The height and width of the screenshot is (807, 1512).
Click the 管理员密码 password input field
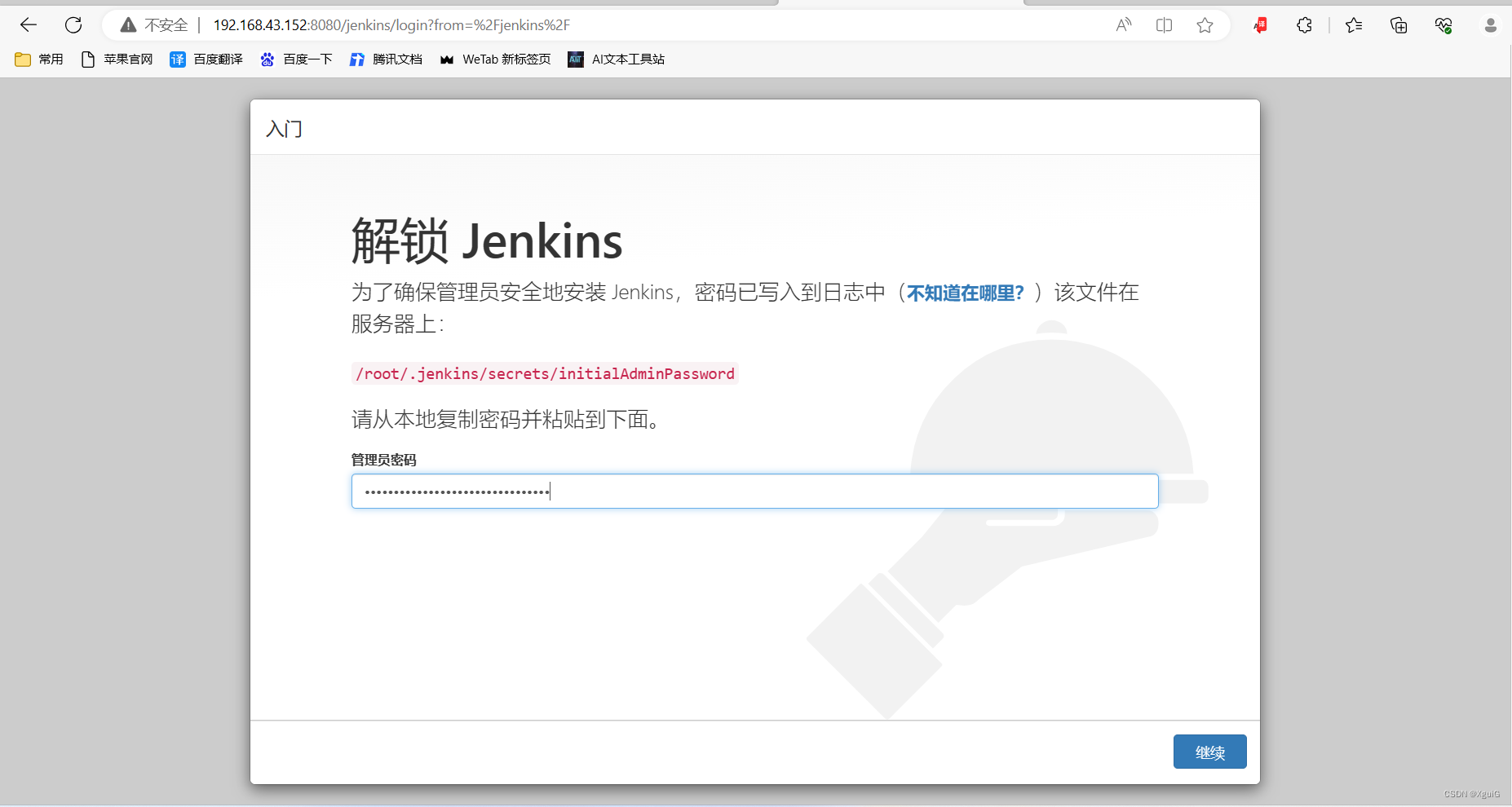pyautogui.click(x=754, y=491)
